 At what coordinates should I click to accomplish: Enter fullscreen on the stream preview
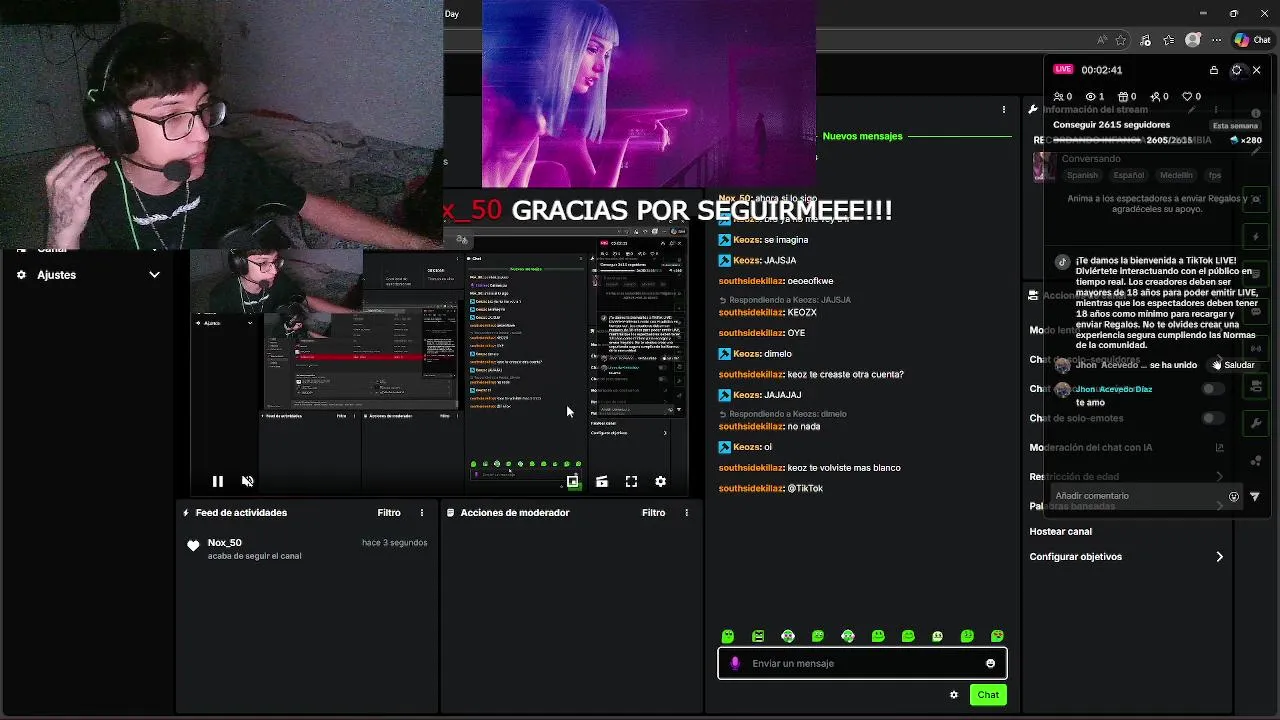point(631,481)
